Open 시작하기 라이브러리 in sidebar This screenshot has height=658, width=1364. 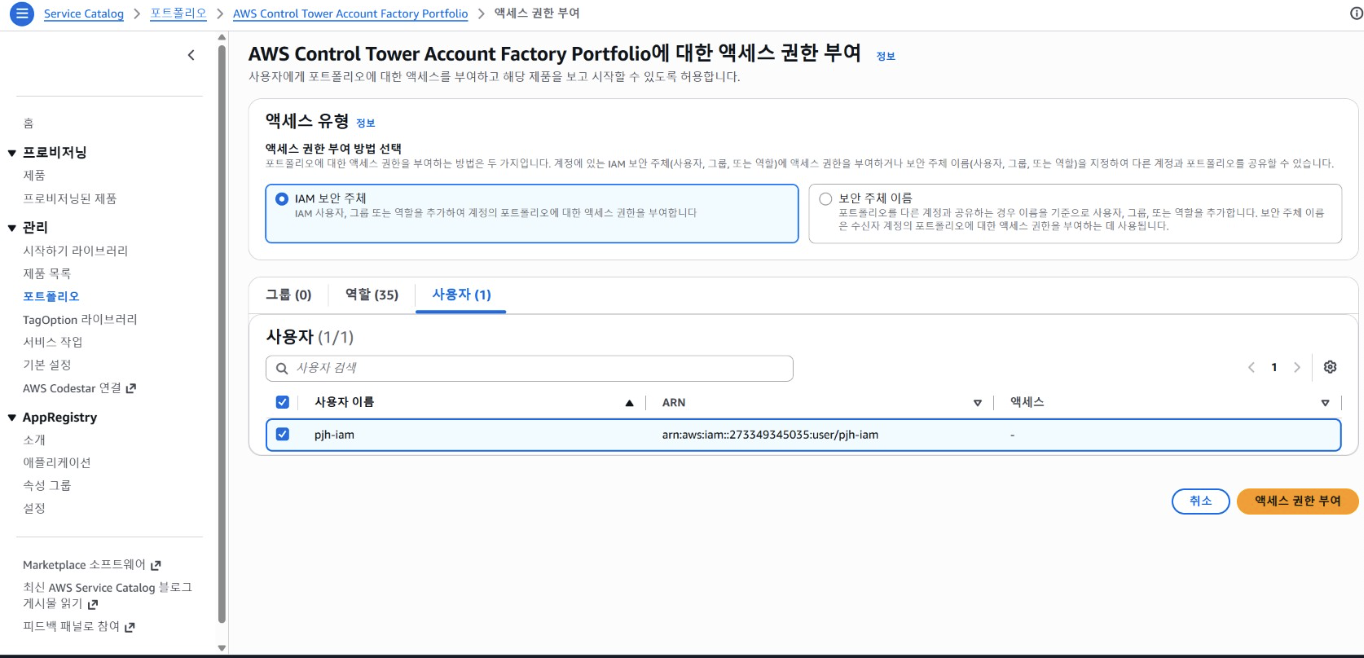point(75,251)
